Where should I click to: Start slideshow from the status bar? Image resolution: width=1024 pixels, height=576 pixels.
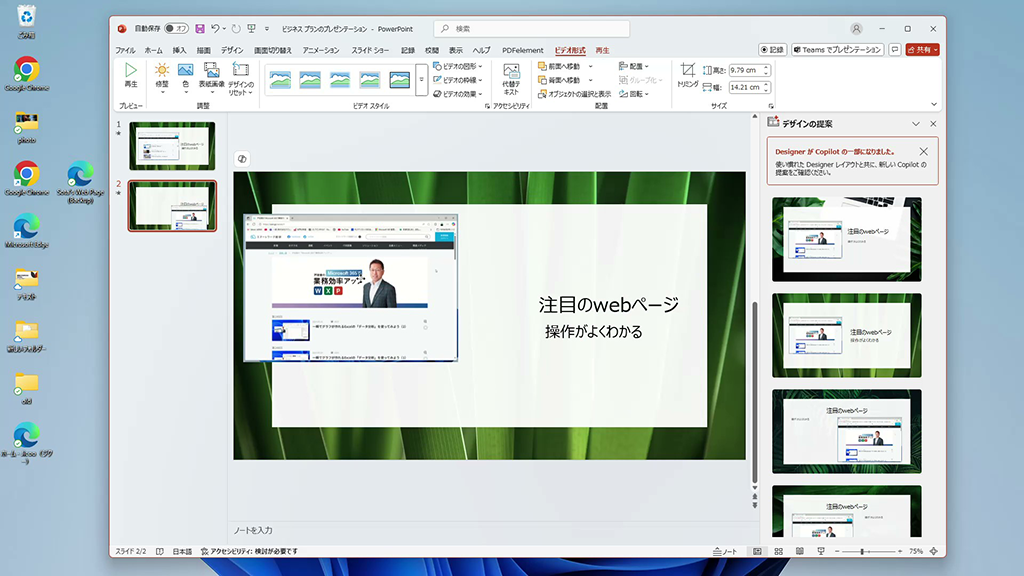coord(821,551)
